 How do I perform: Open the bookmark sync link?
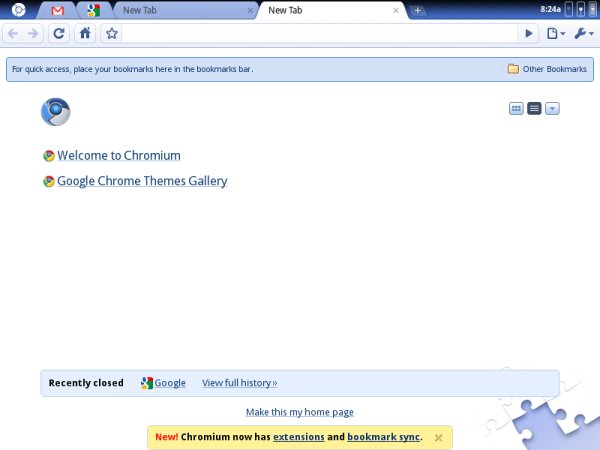click(x=383, y=437)
